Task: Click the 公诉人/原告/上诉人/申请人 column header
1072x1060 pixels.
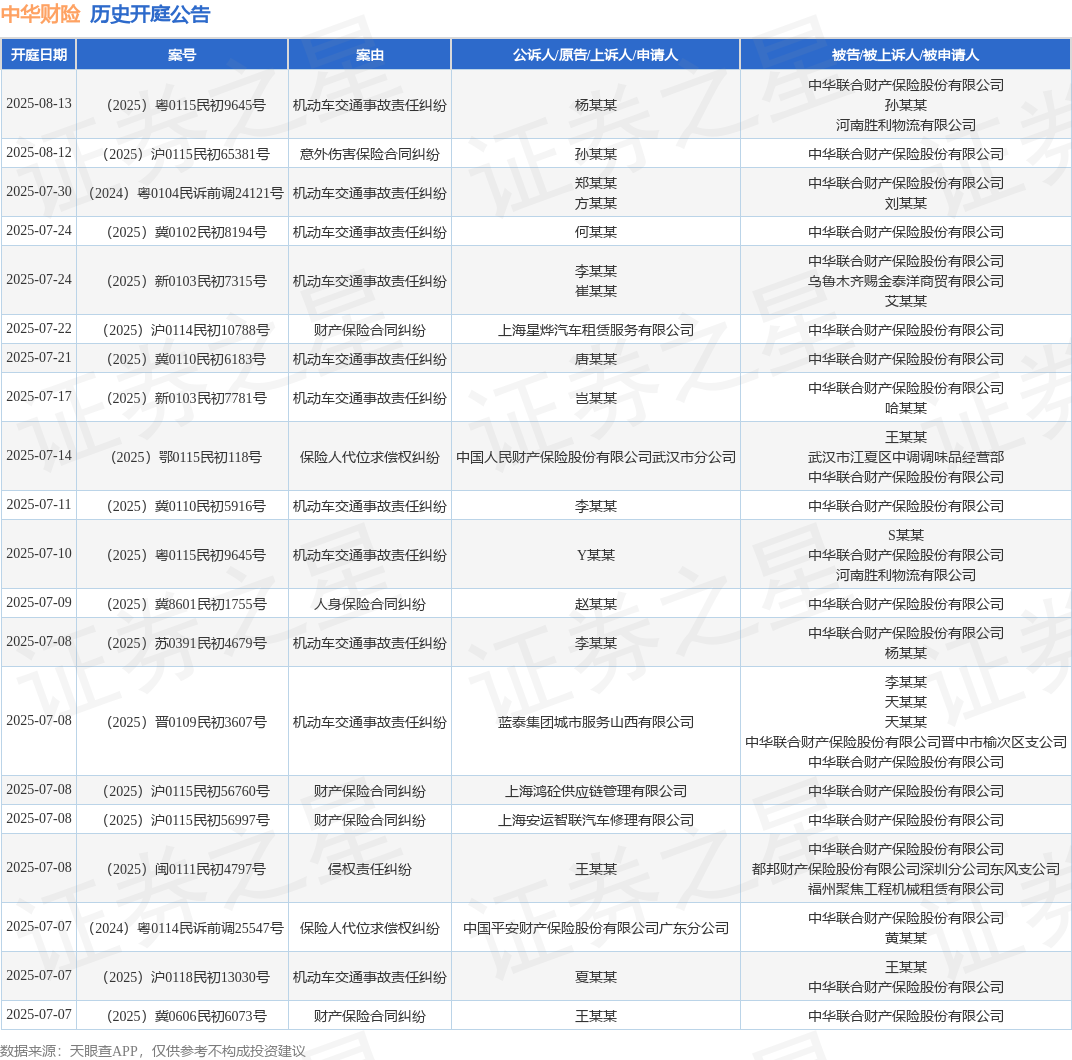Action: pyautogui.click(x=595, y=55)
